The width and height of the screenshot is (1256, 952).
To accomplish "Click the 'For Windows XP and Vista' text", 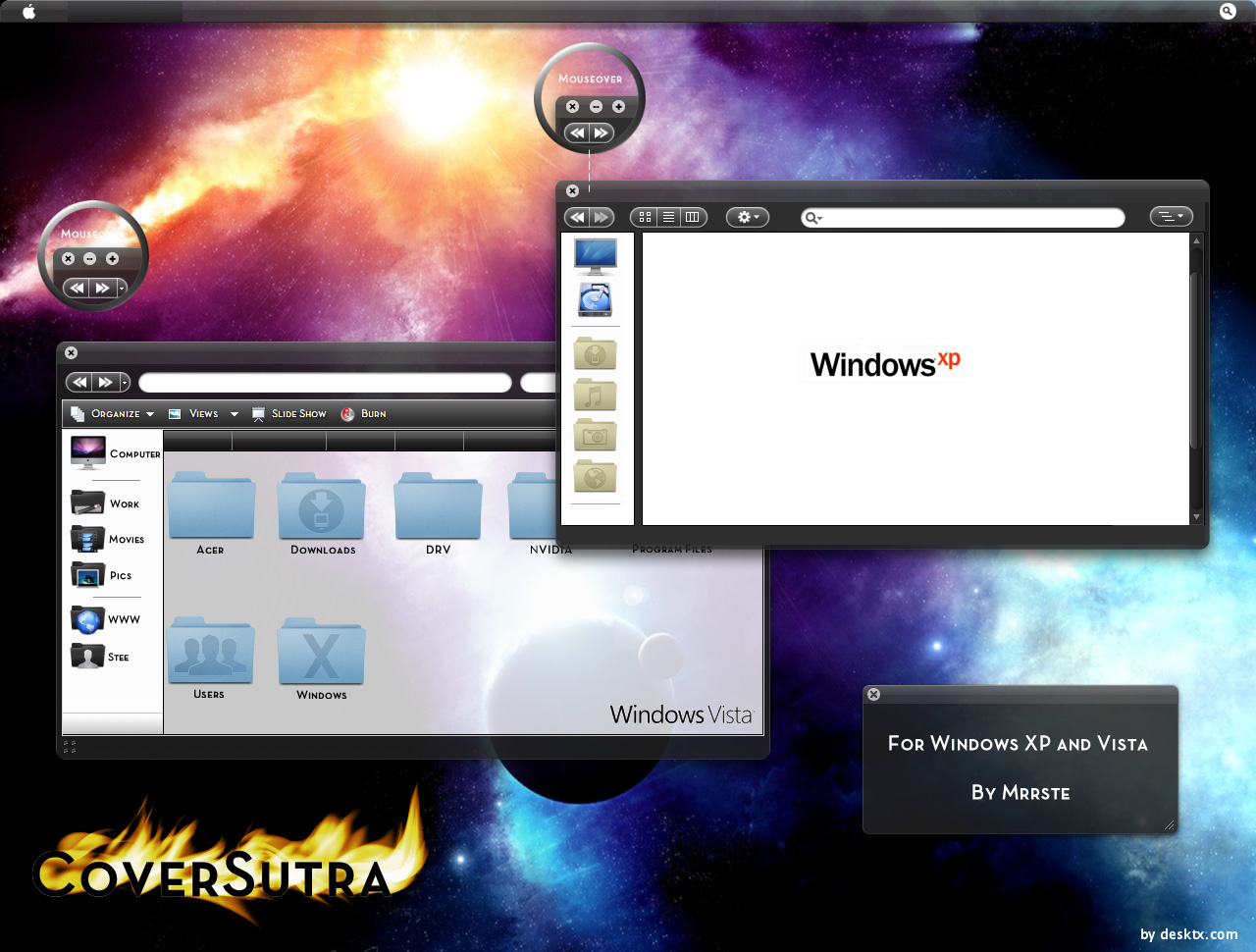I will [1018, 744].
